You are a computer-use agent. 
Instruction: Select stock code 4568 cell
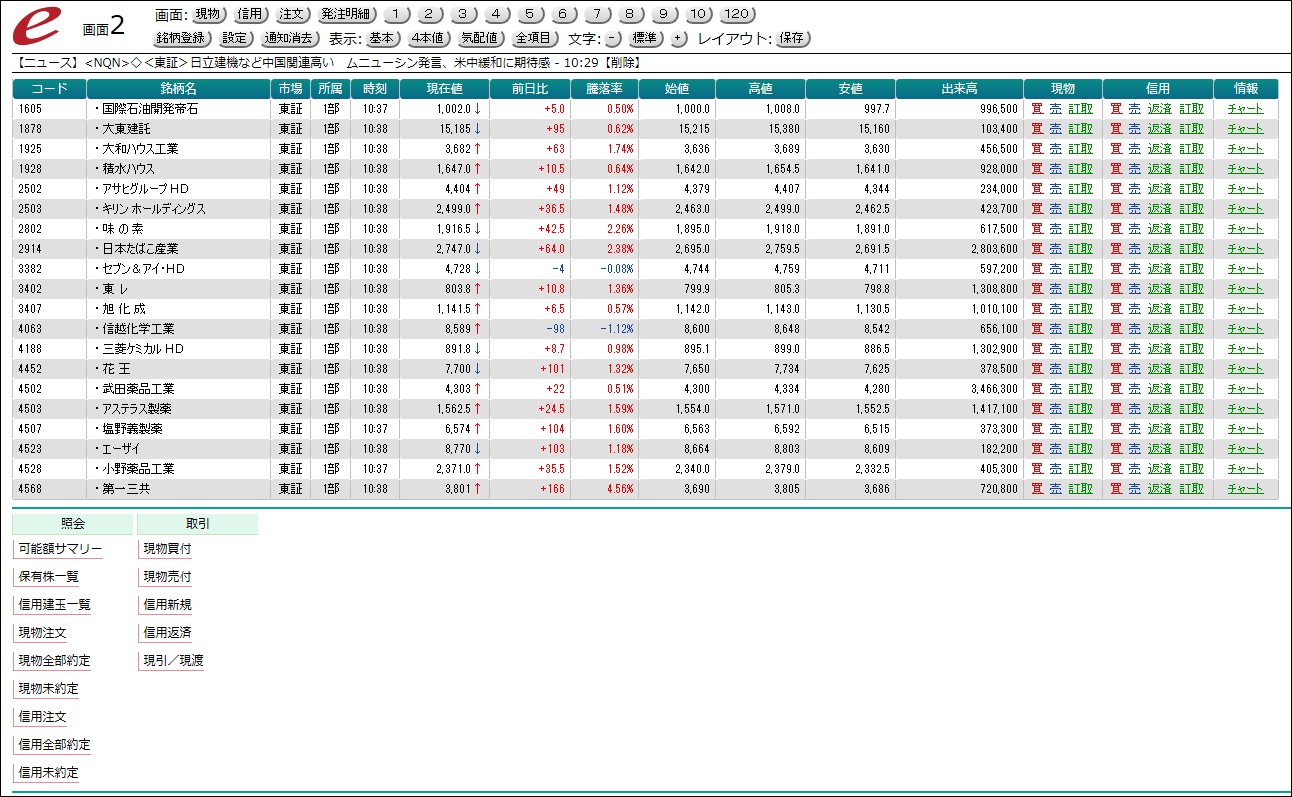(49, 489)
